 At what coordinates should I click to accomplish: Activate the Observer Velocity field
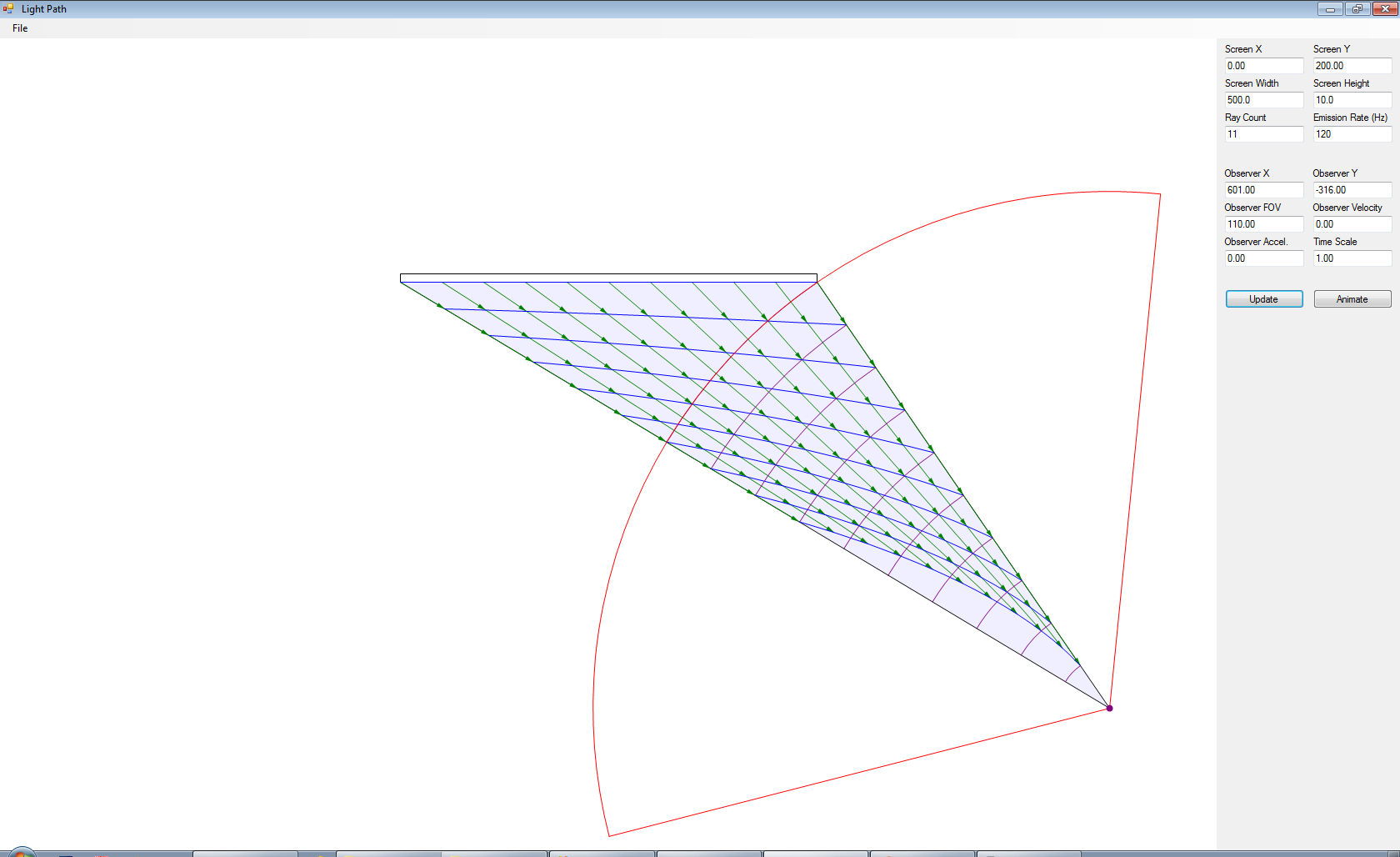(x=1352, y=224)
